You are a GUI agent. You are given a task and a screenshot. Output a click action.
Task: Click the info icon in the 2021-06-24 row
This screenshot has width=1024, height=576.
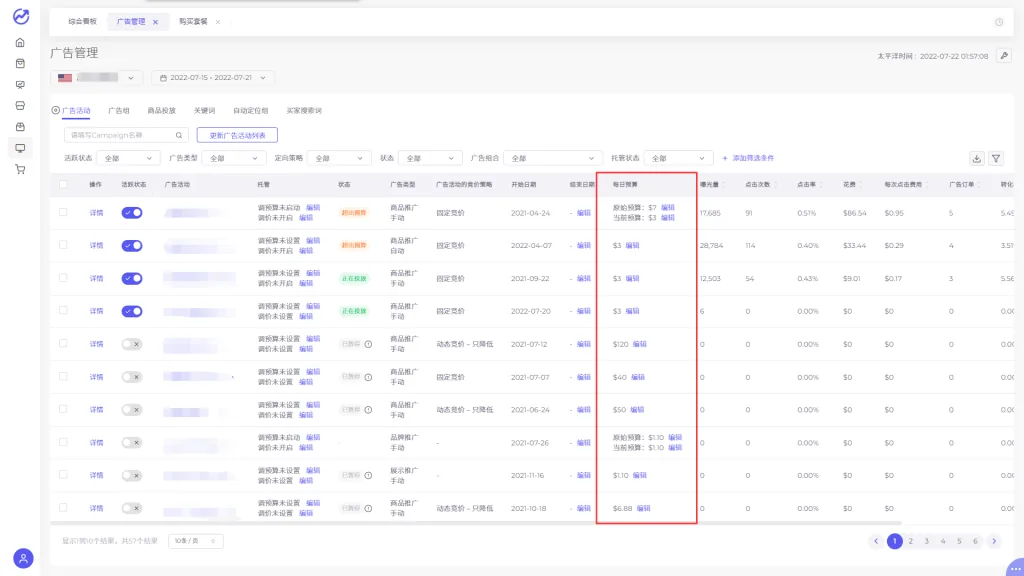[368, 410]
